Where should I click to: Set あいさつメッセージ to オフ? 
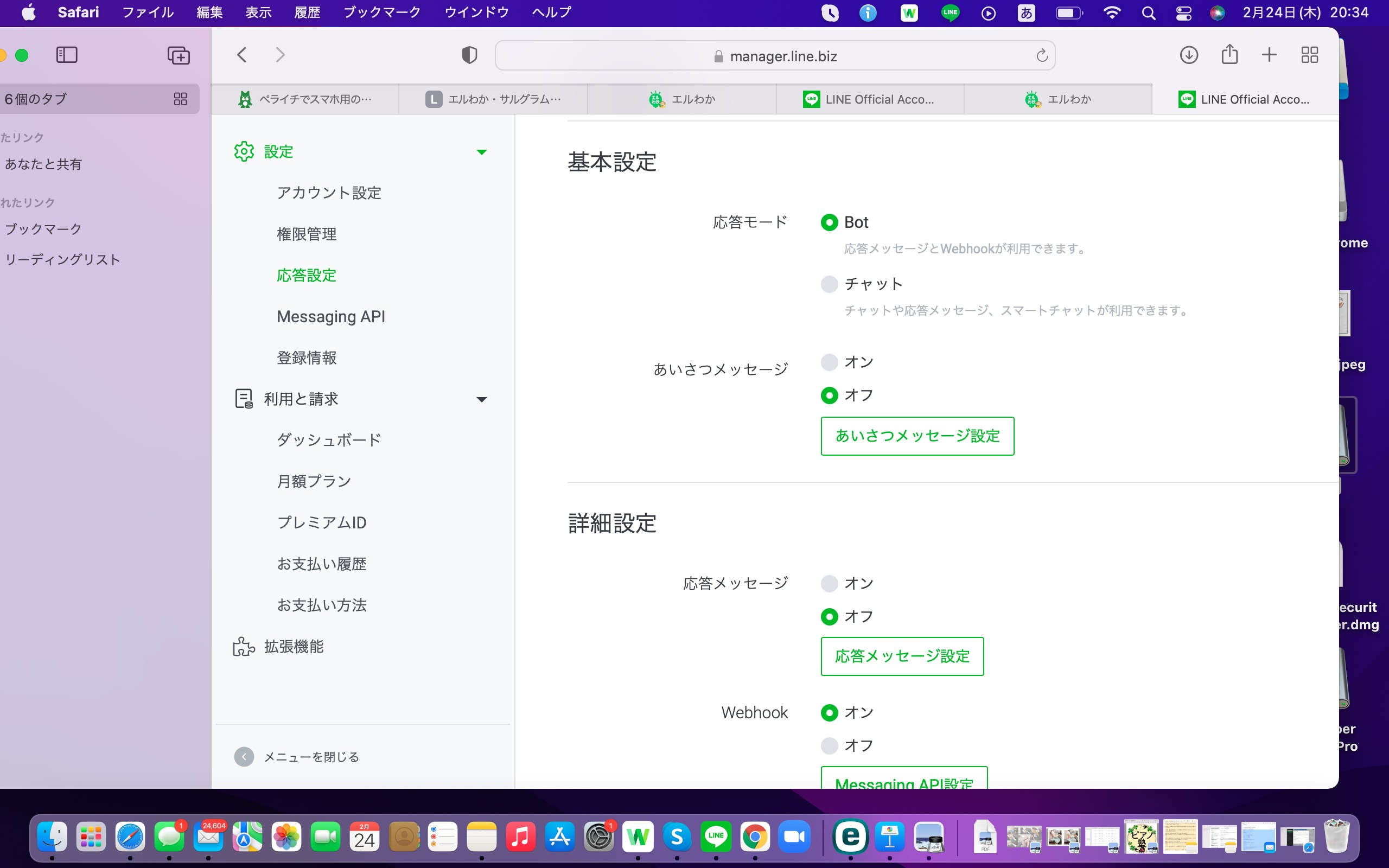point(830,395)
